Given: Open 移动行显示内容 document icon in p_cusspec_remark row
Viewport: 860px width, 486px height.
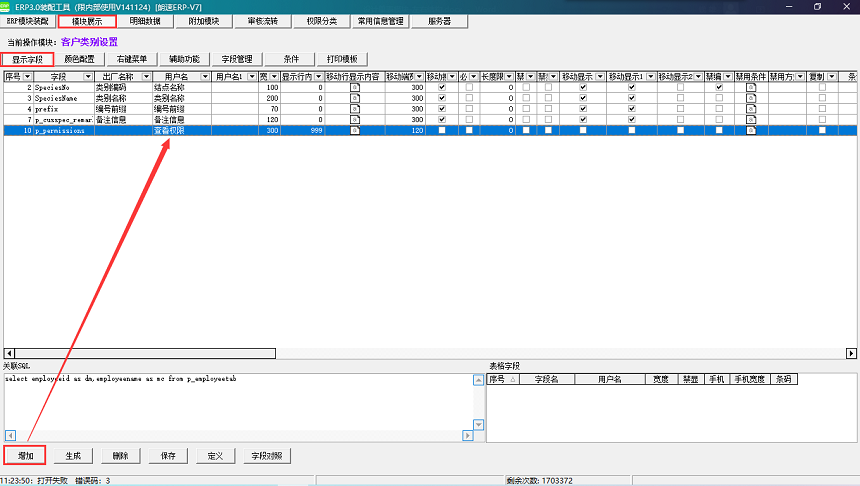Looking at the screenshot, I should pos(354,120).
